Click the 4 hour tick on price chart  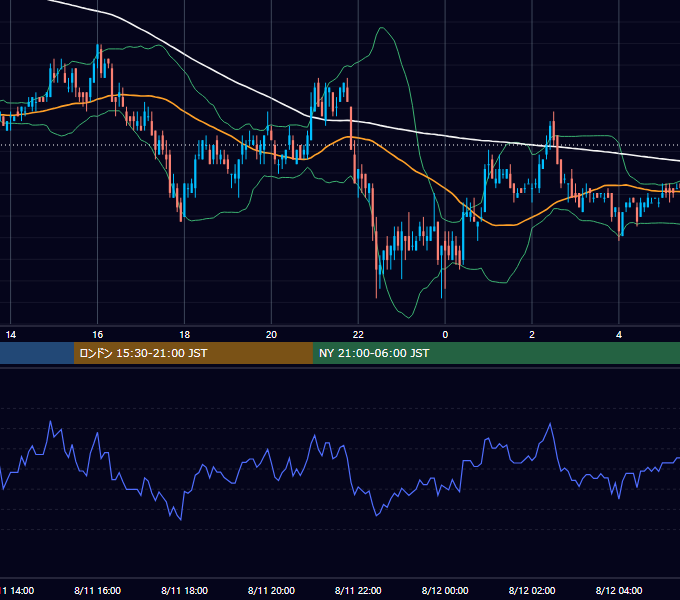[619, 334]
